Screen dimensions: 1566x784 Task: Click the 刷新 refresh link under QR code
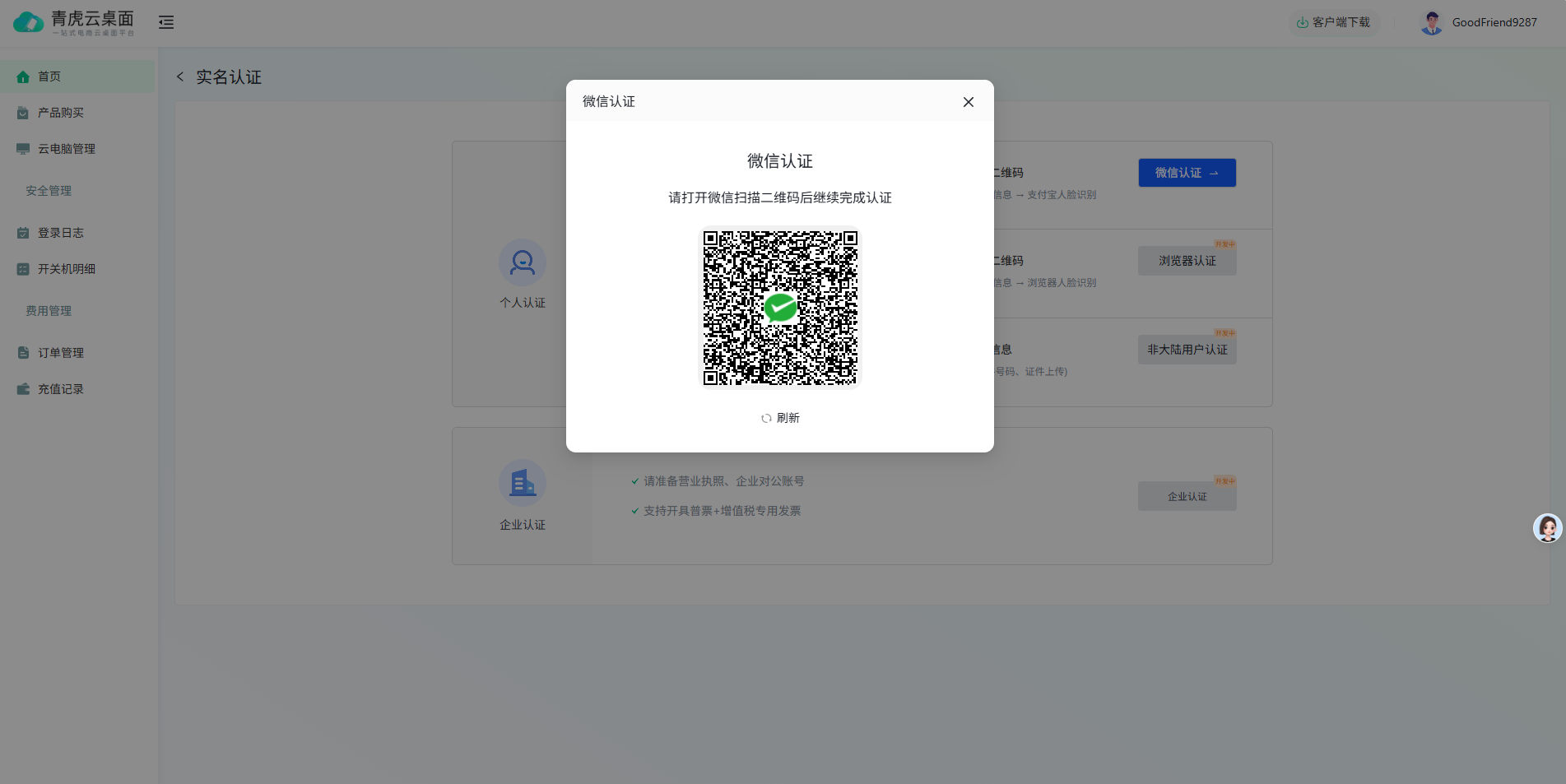(780, 418)
